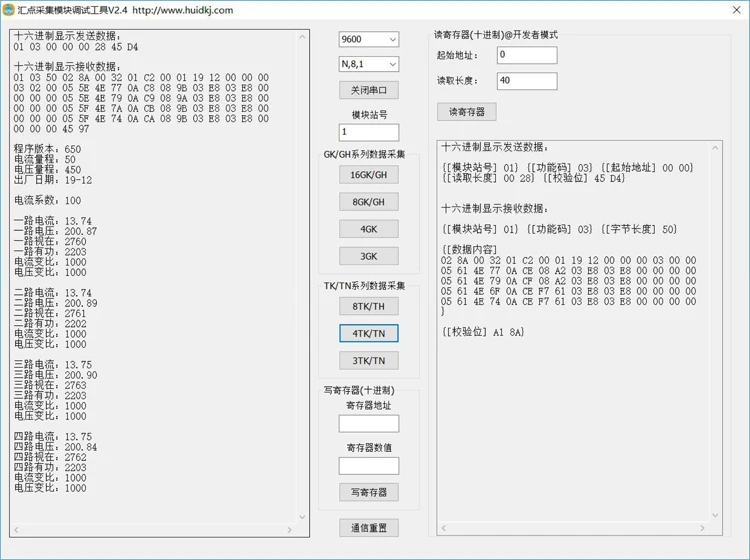Click the 一路视在: 2760 line

point(50,242)
